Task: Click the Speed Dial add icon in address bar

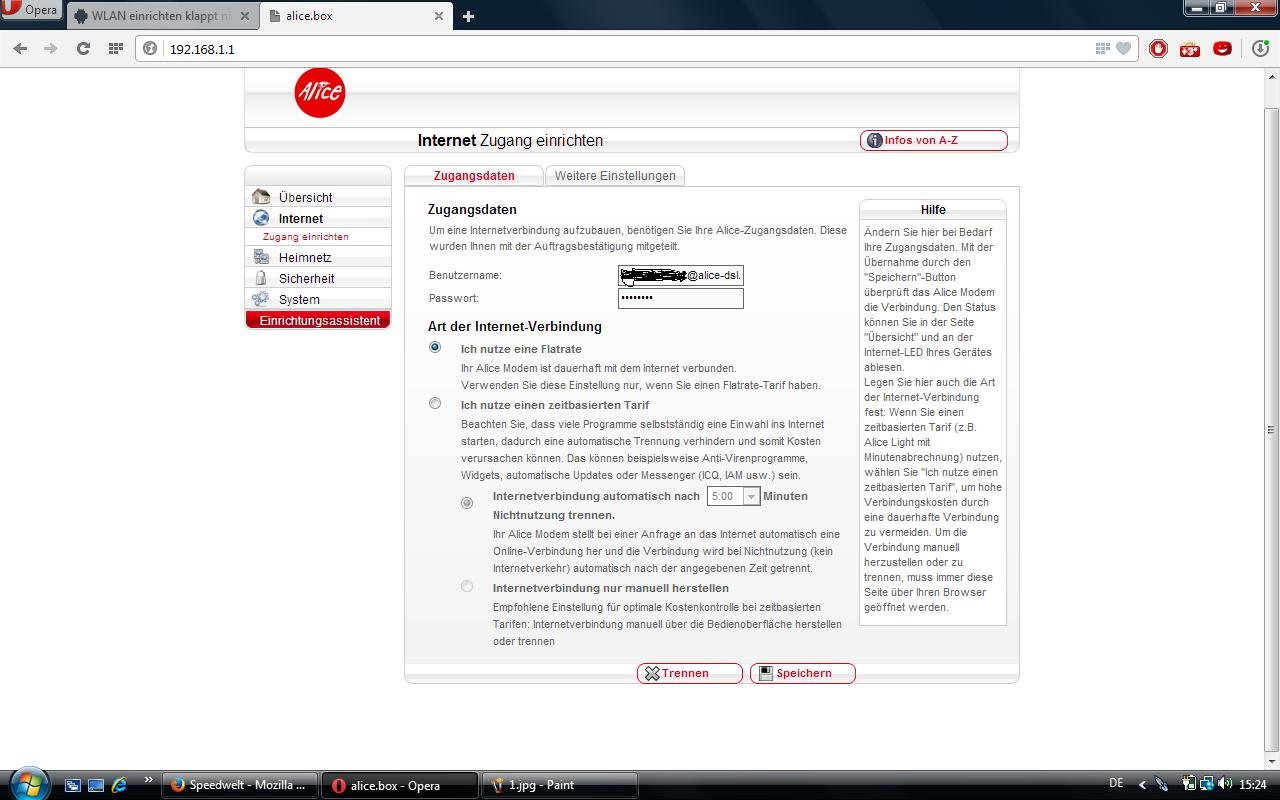Action: pos(1102,48)
